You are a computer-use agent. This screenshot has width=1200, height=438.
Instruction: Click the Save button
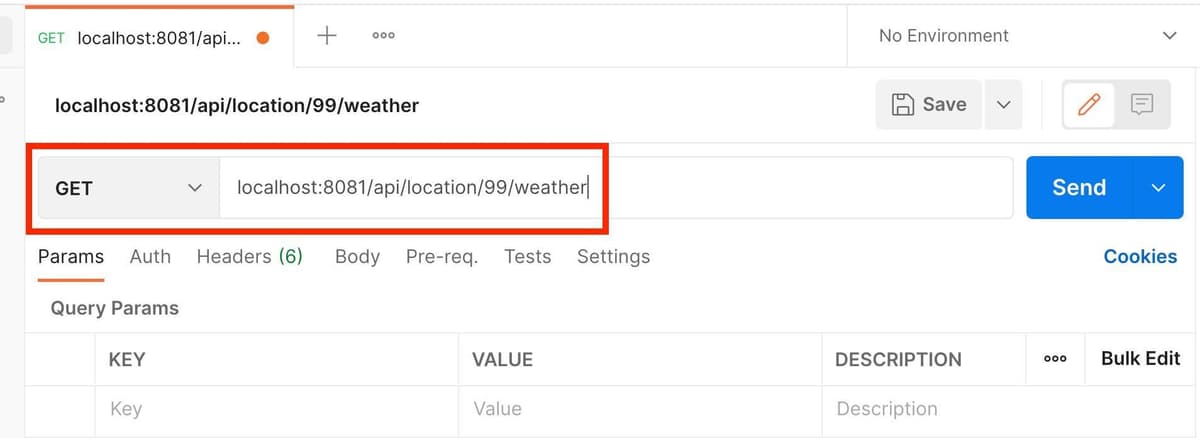(929, 104)
